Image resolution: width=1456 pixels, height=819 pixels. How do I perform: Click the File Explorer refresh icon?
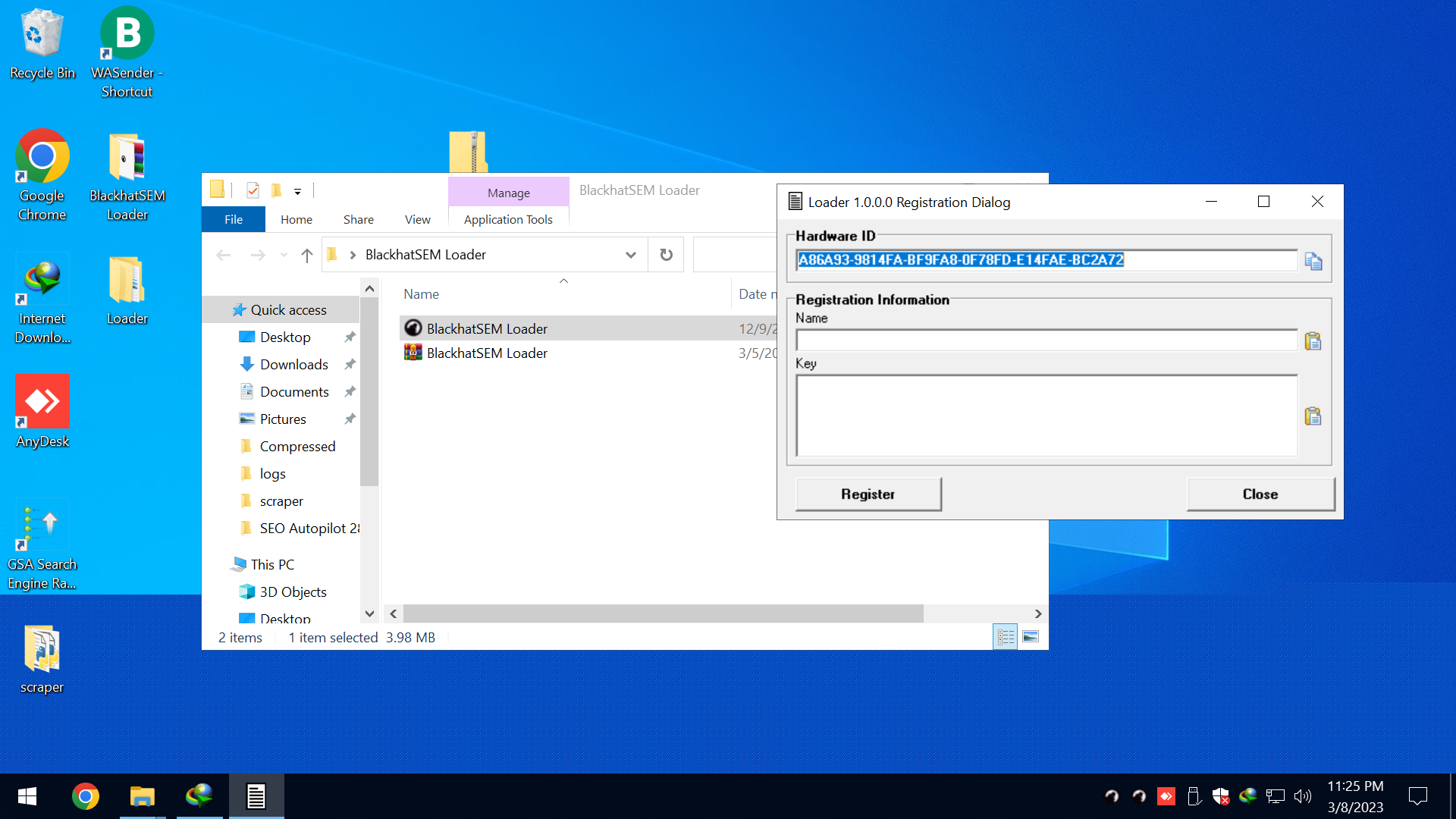[x=666, y=255]
